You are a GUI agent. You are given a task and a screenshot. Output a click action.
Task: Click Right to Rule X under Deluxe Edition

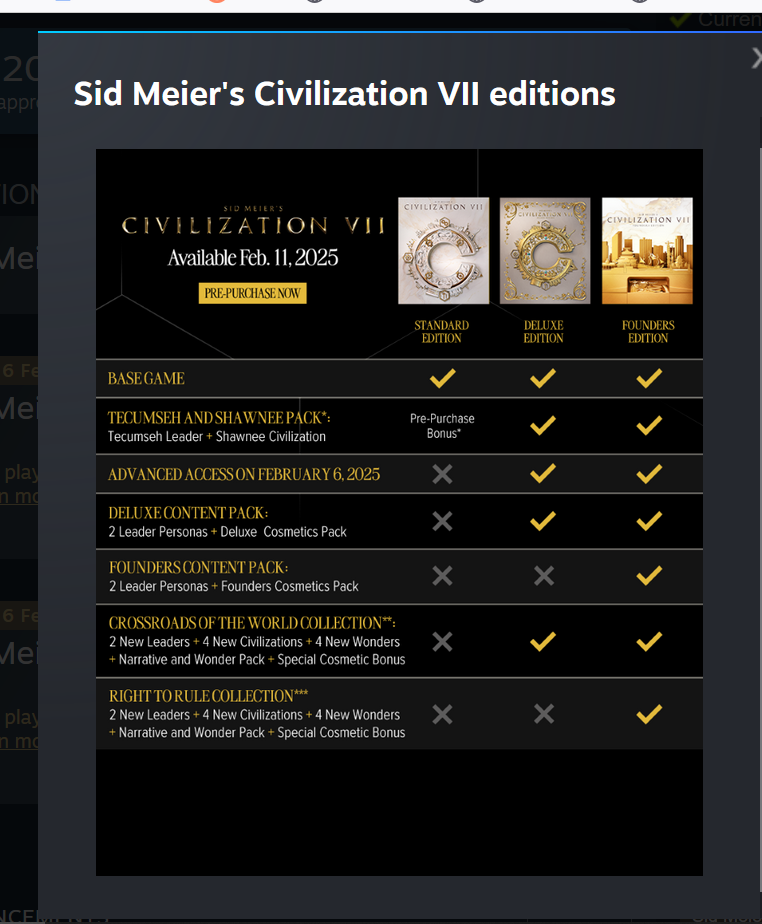543,713
